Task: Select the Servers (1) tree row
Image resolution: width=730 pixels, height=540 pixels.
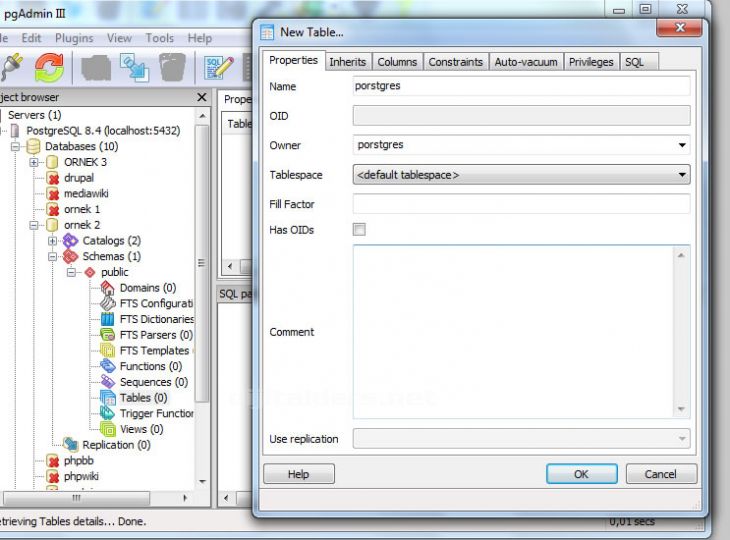Action: tap(34, 115)
